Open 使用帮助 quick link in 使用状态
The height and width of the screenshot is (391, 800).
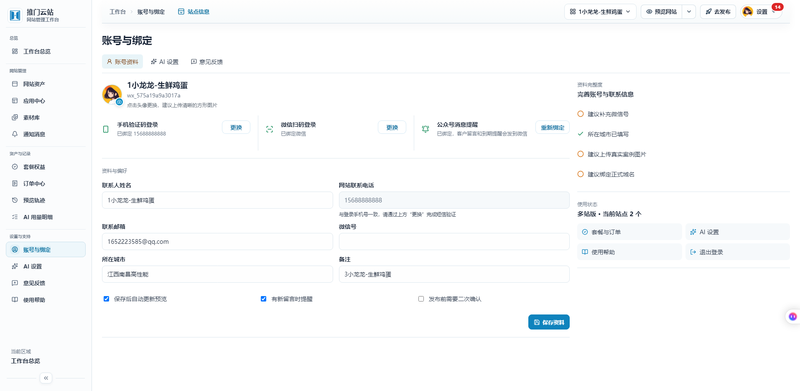(630, 252)
